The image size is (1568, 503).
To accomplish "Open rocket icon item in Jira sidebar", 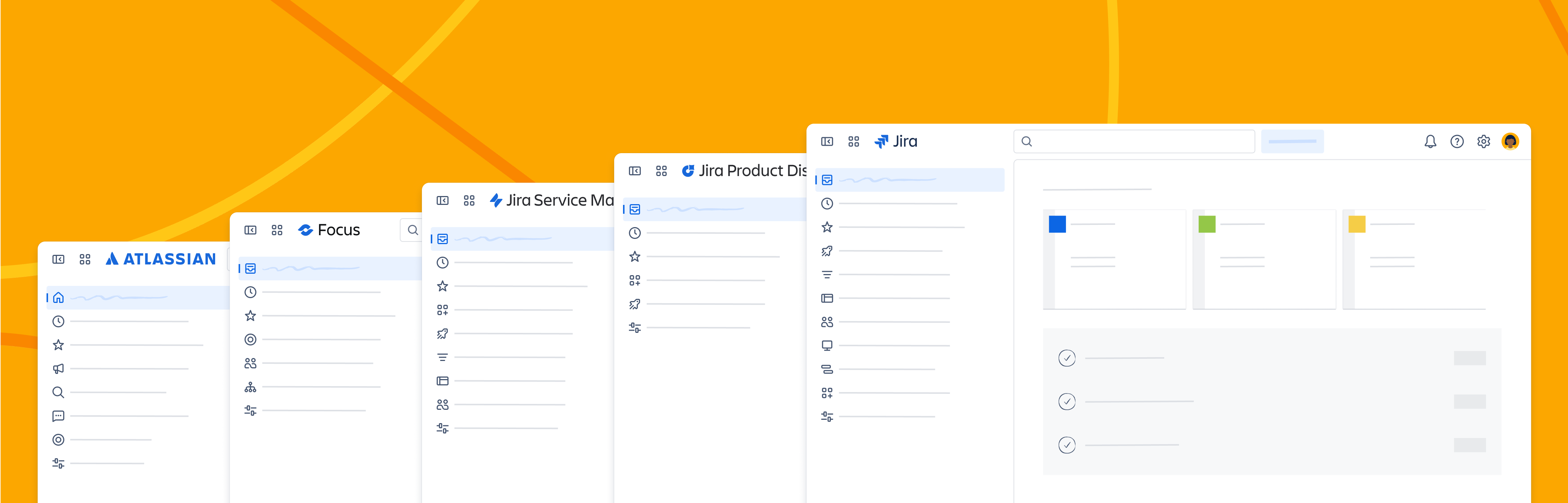I will tap(827, 251).
